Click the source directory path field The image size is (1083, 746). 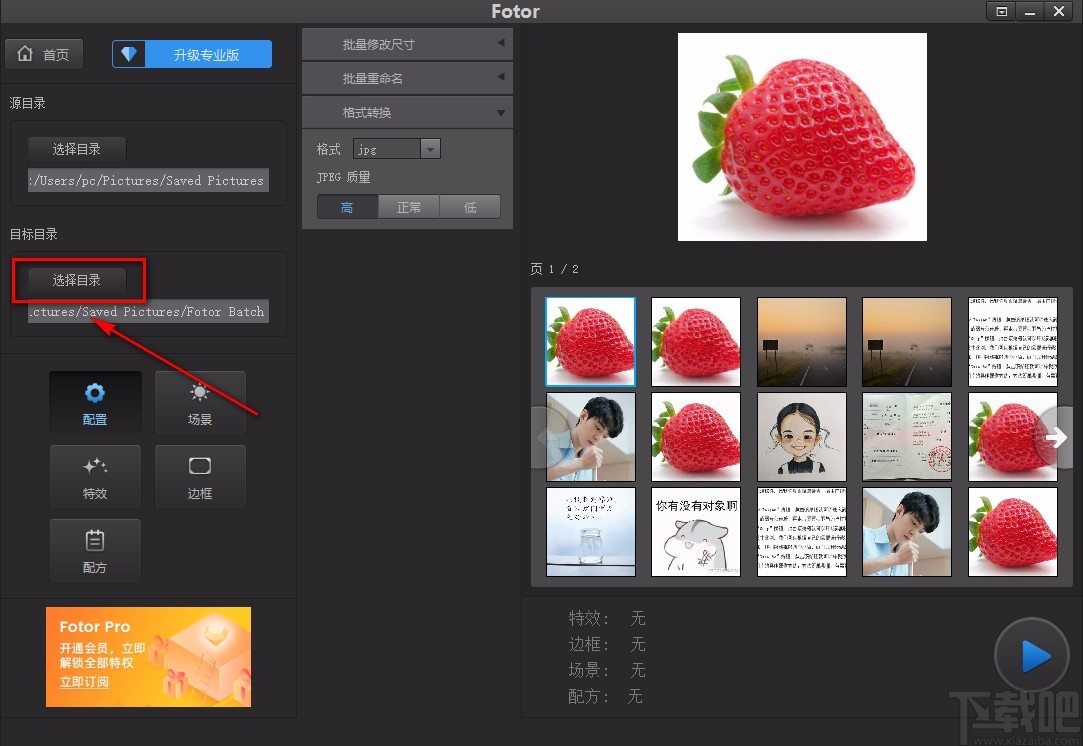click(148, 180)
